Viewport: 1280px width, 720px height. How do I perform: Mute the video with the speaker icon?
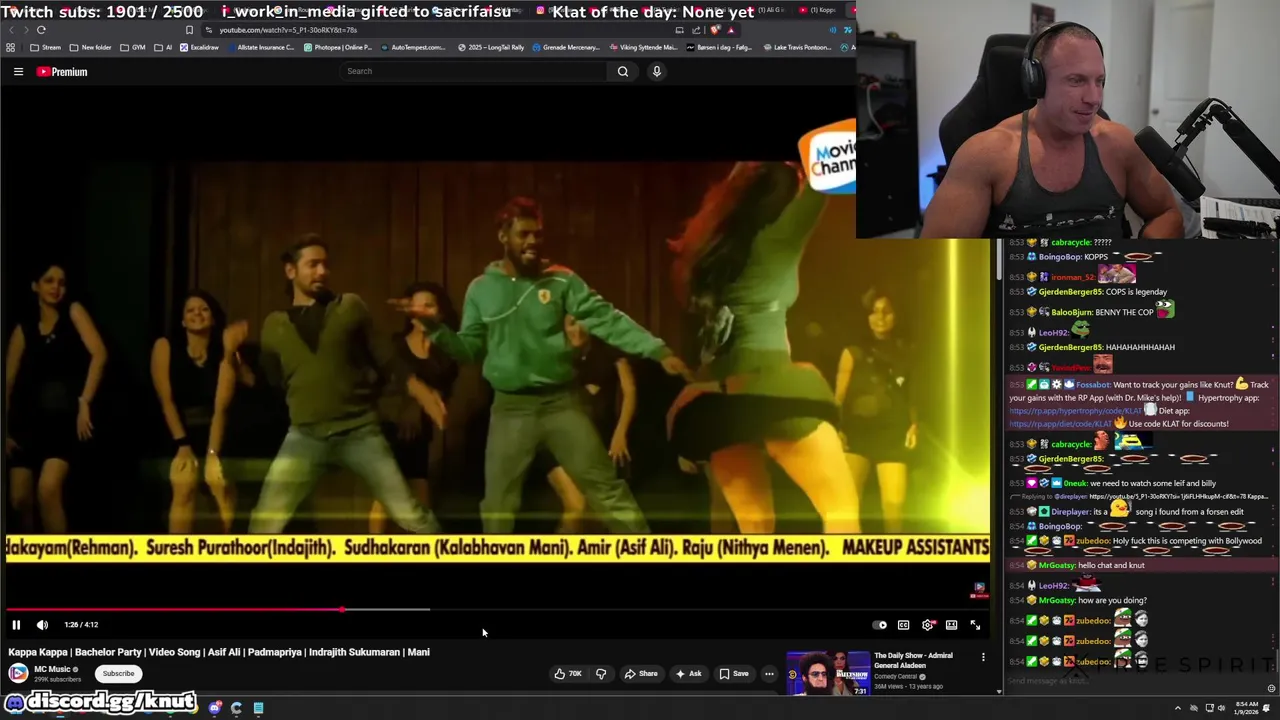(42, 625)
